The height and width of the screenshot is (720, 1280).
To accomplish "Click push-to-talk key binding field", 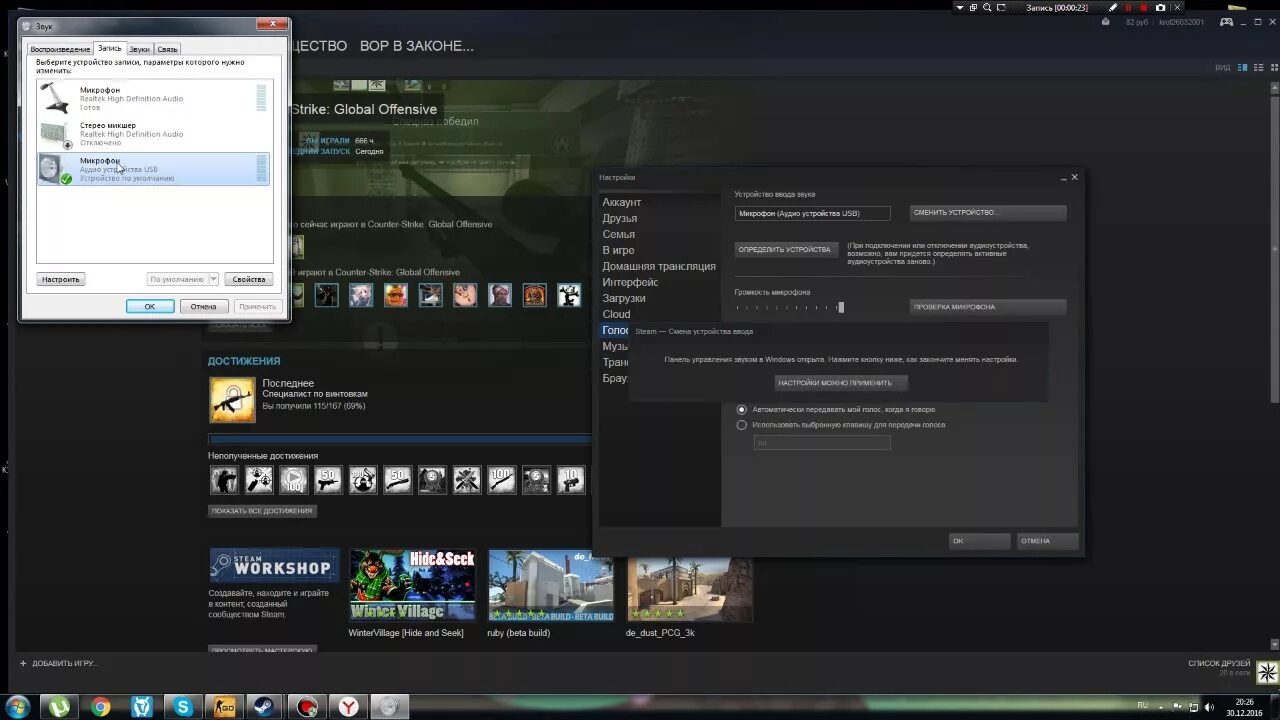I will (822, 442).
